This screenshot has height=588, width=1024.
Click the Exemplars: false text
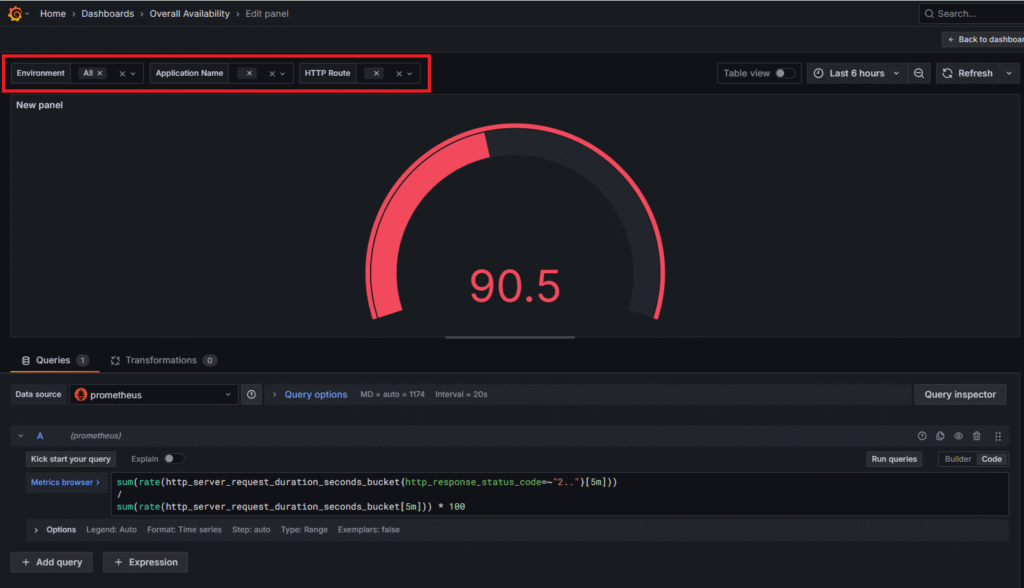click(369, 530)
